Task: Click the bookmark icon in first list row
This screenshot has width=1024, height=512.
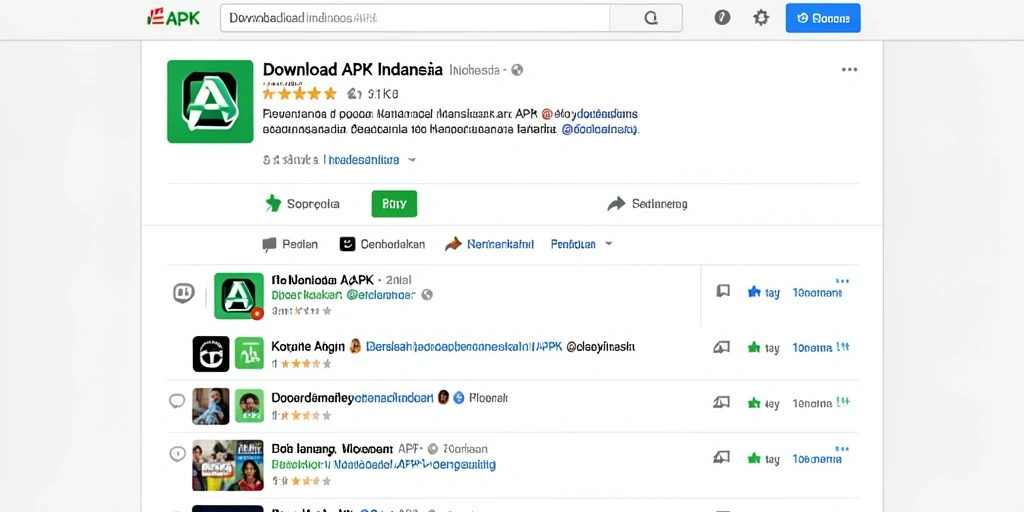Action: click(x=723, y=291)
